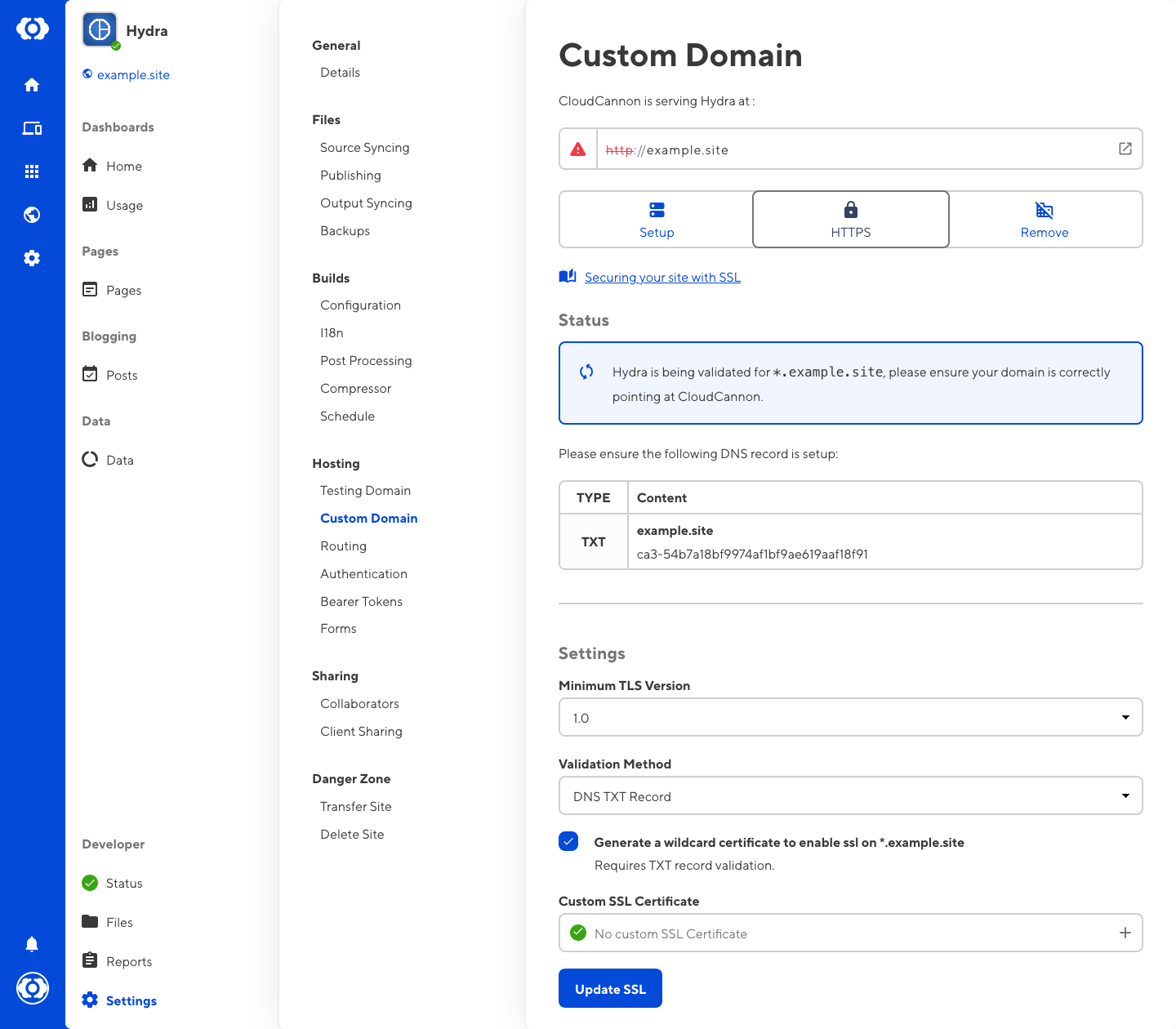Viewport: 1176px width, 1029px height.
Task: Open the home icon in blue rail
Action: tap(32, 85)
